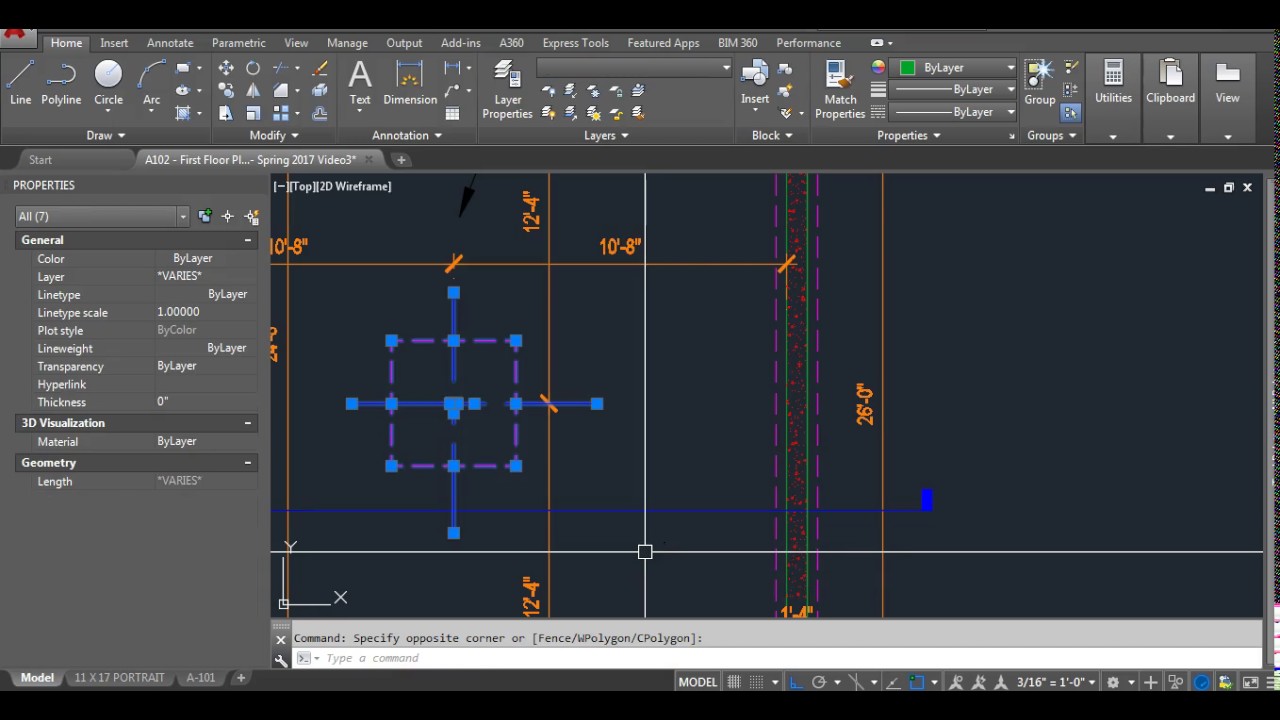Open the Parametric ribbon tab

[238, 43]
